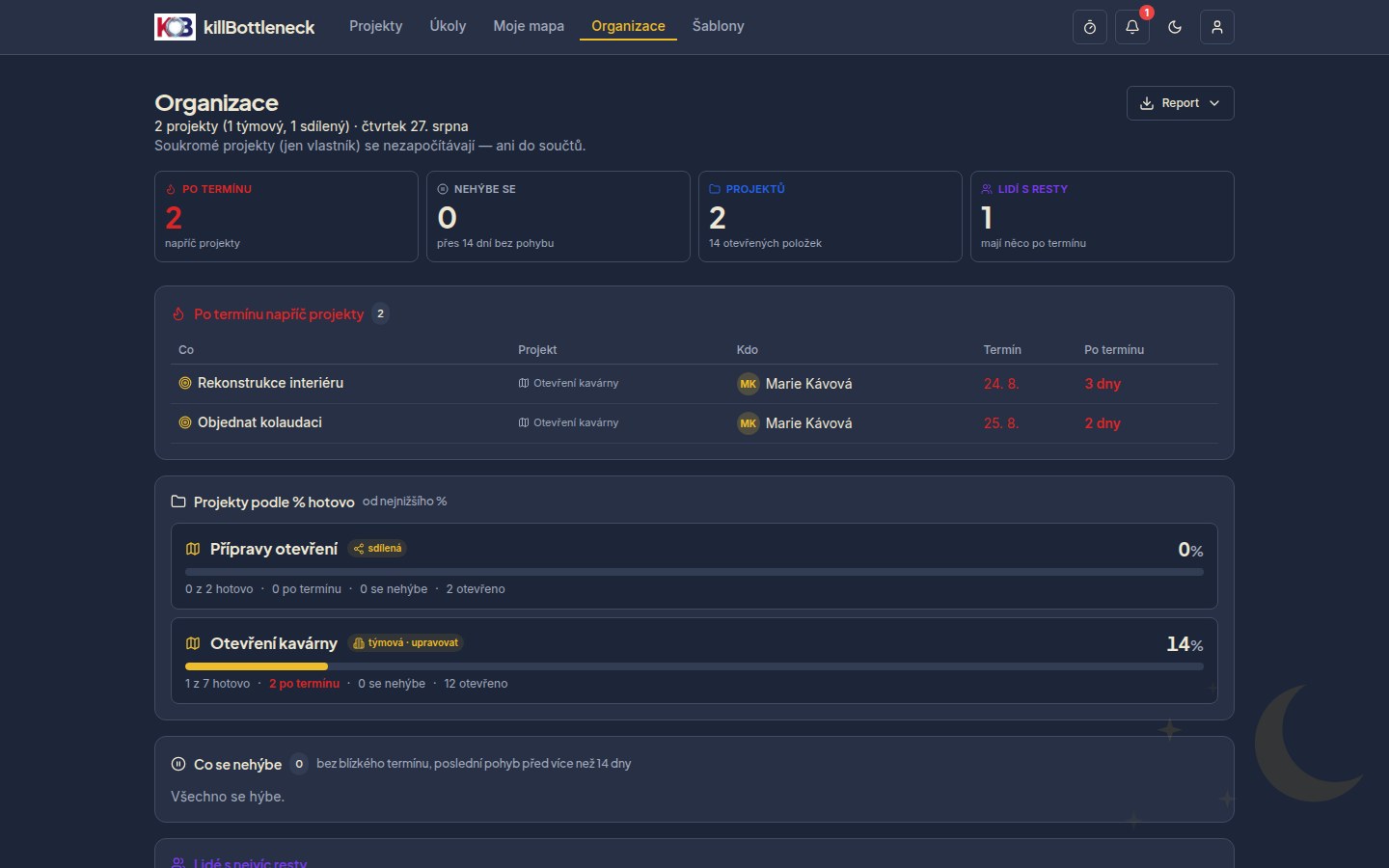
Task: Click date 24. 8. in table
Action: [1001, 384]
